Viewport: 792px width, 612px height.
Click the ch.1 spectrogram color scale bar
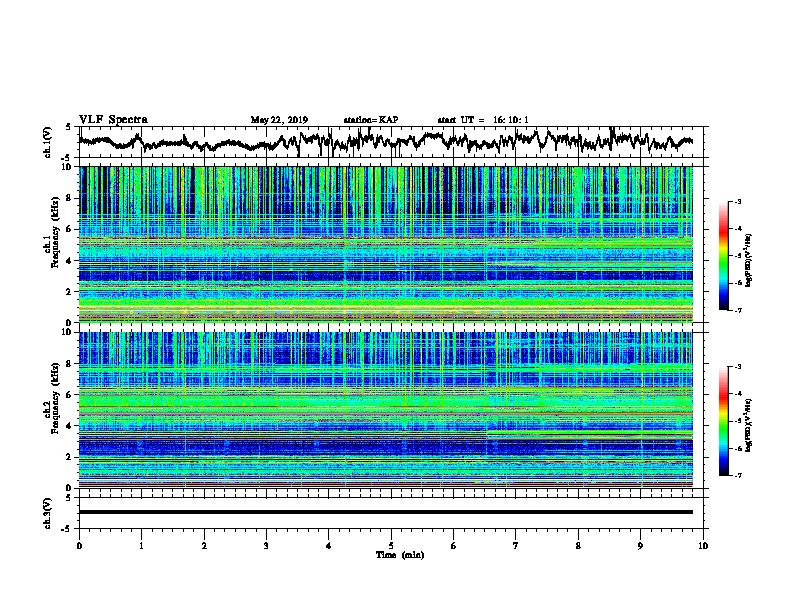pyautogui.click(x=723, y=256)
